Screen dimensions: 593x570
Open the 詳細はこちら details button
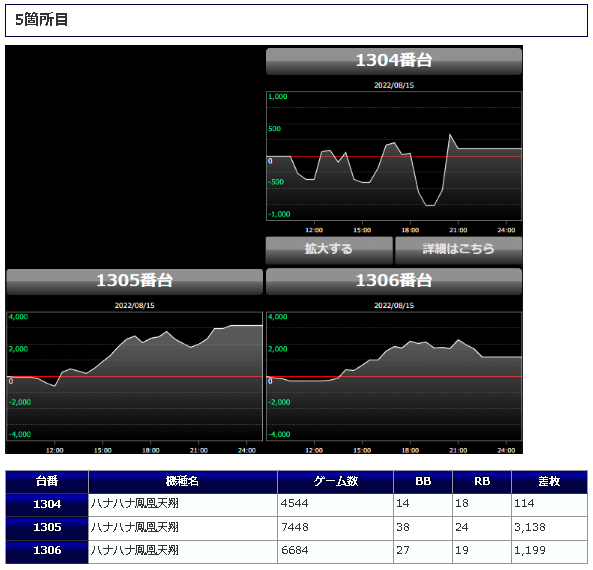coord(458,250)
